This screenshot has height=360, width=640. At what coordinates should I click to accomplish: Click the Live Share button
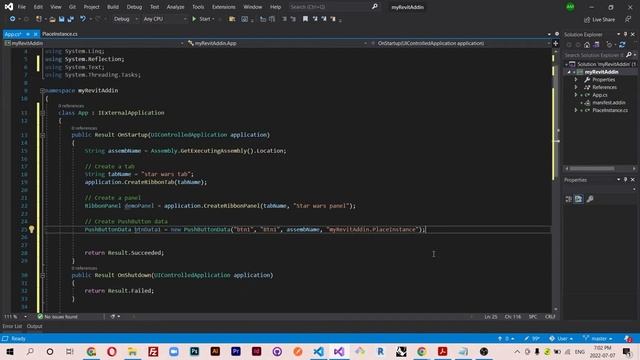[599, 20]
